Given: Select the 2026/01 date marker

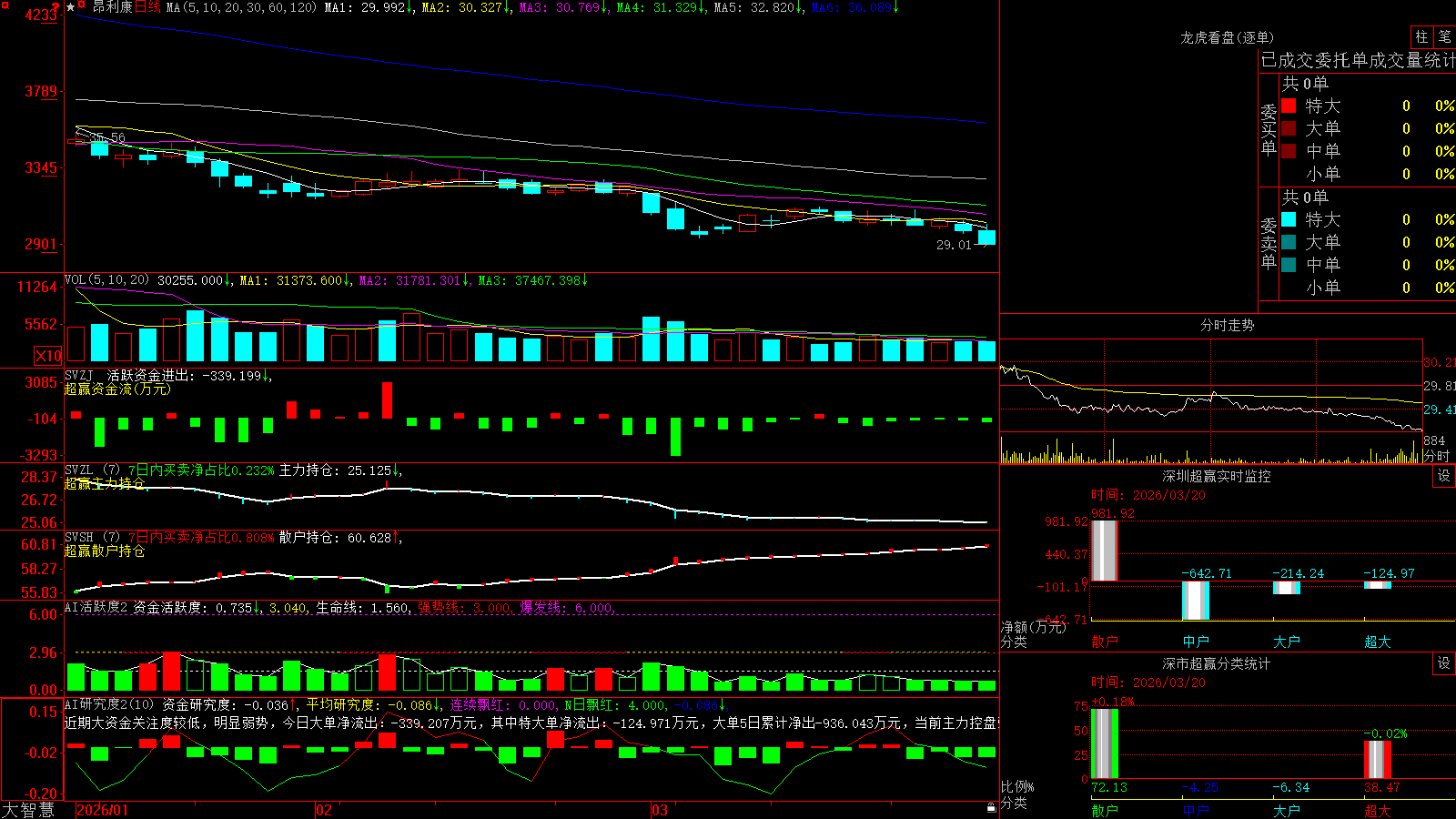Looking at the screenshot, I should (103, 810).
